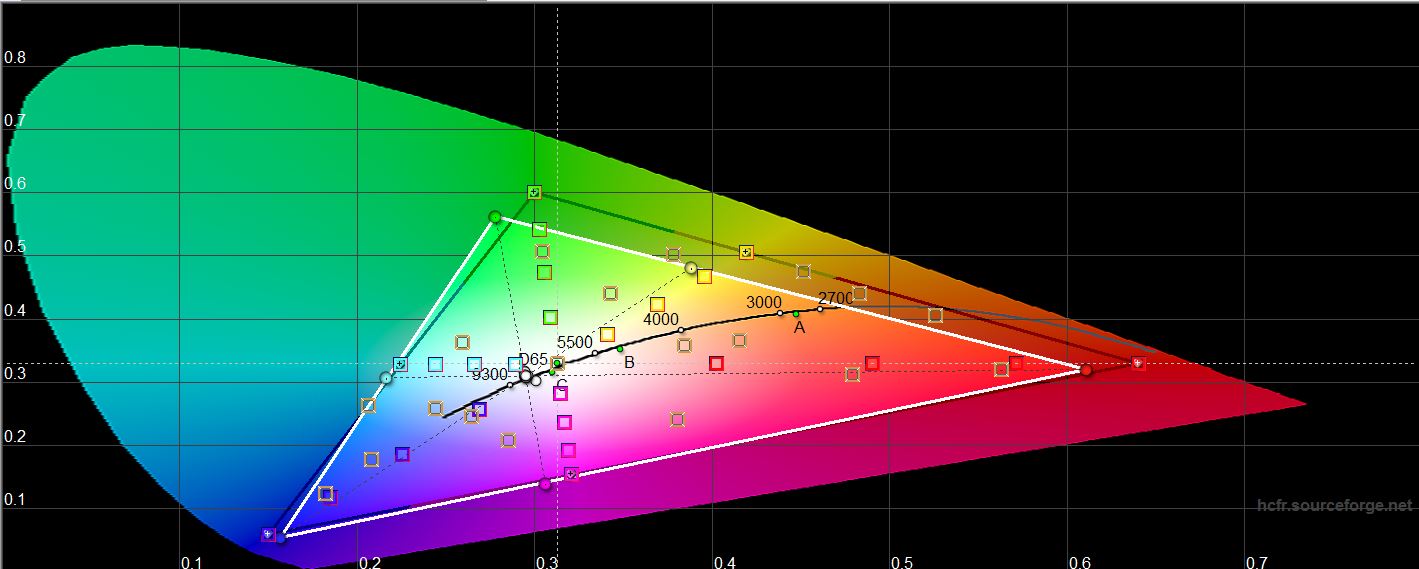Pick the magenta reference square with the plus mark
Screen dimensions: 1419x569
[x=571, y=473]
